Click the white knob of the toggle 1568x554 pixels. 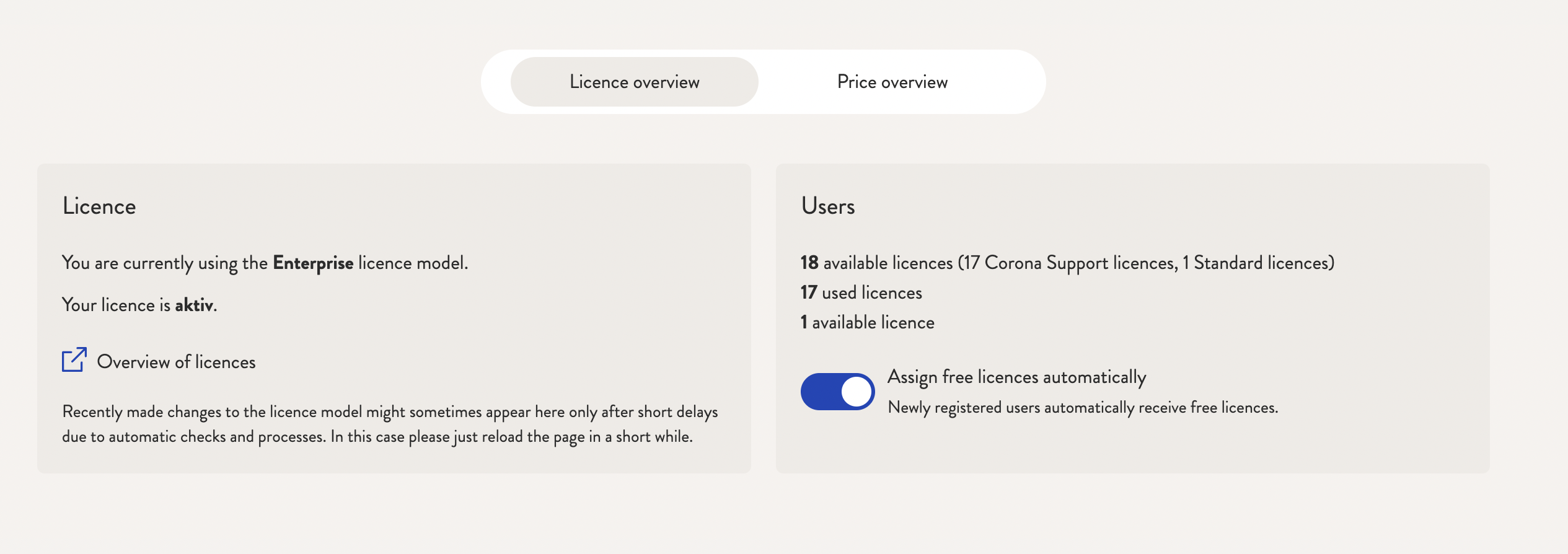[x=857, y=392]
